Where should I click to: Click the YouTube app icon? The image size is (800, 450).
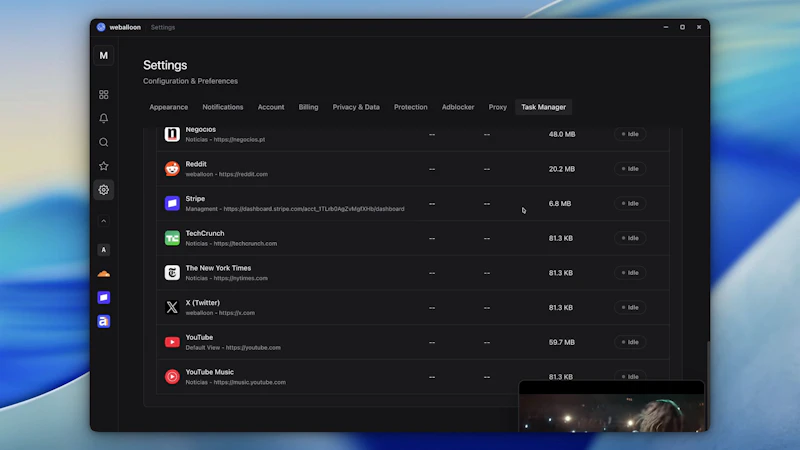pos(172,342)
